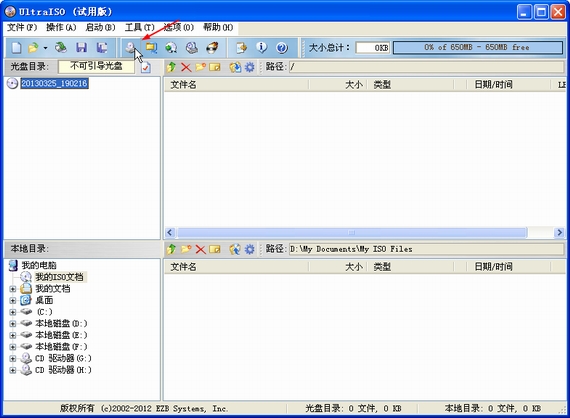
Task: Click the right arrow of horizontal scrollbar
Action: [x=559, y=232]
